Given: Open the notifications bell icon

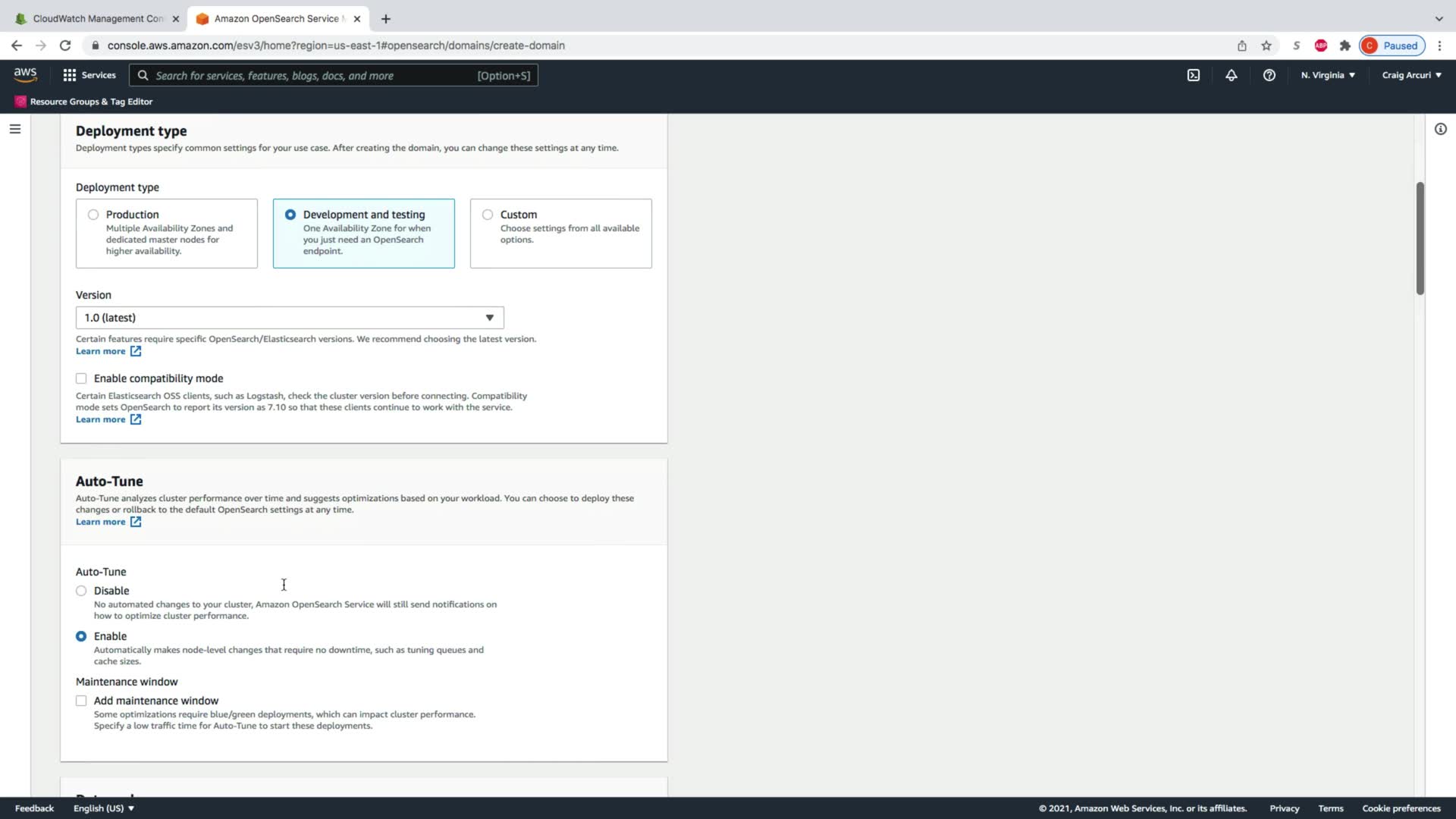Looking at the screenshot, I should (x=1231, y=75).
